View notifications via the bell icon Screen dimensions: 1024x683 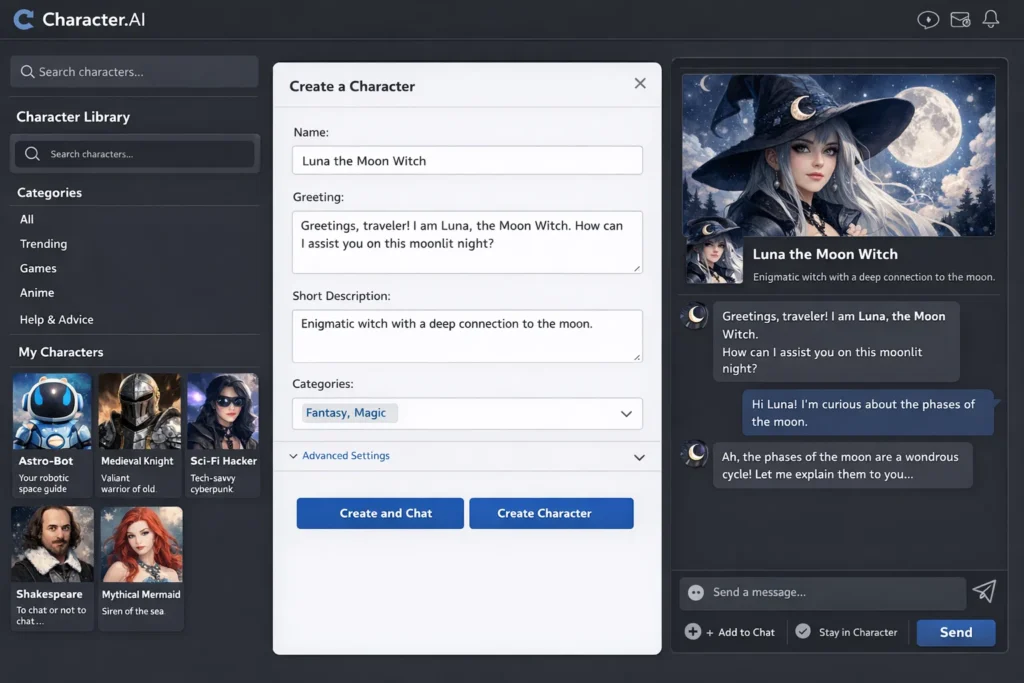pyautogui.click(x=992, y=19)
